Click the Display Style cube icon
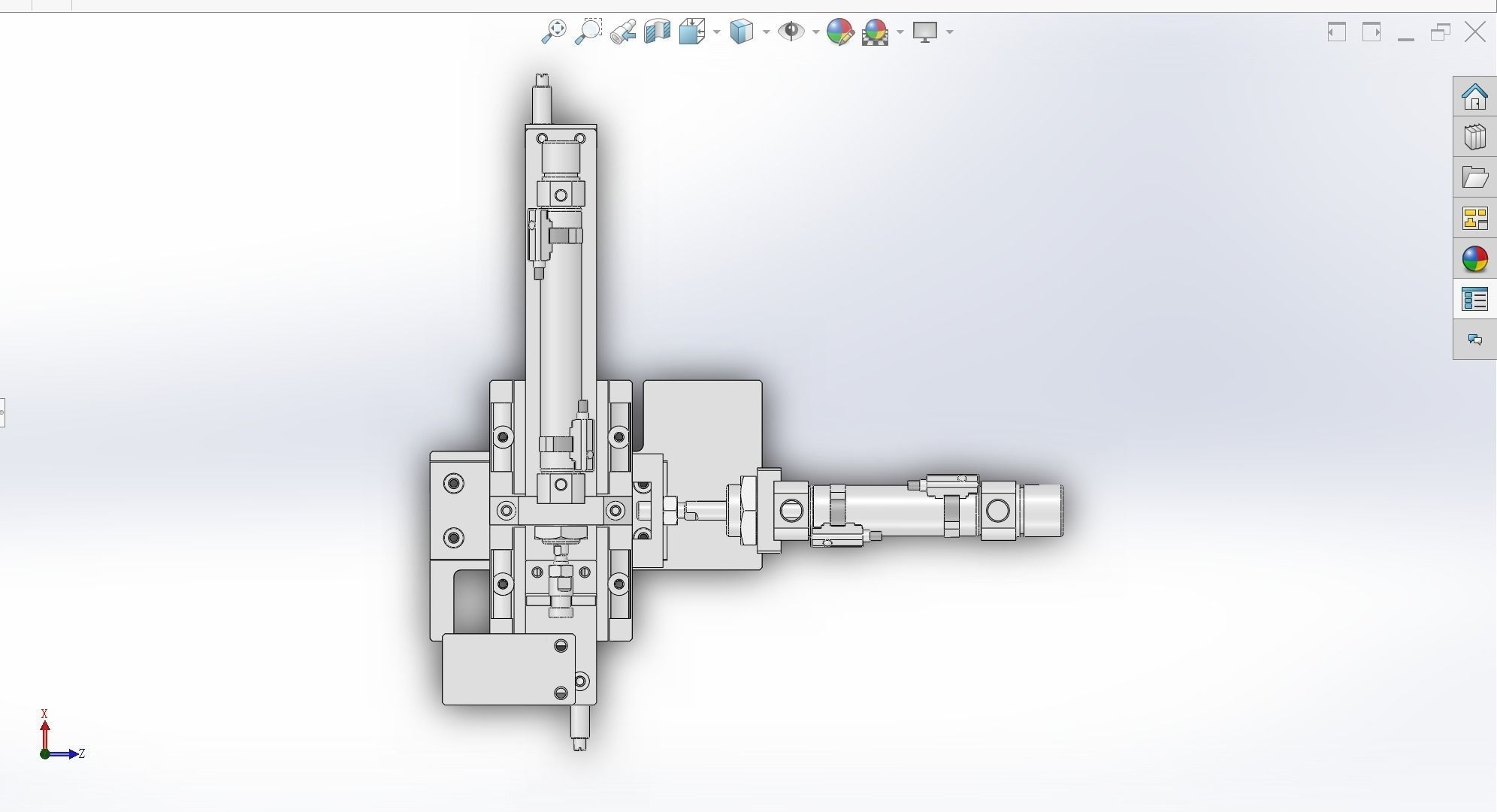 (742, 32)
